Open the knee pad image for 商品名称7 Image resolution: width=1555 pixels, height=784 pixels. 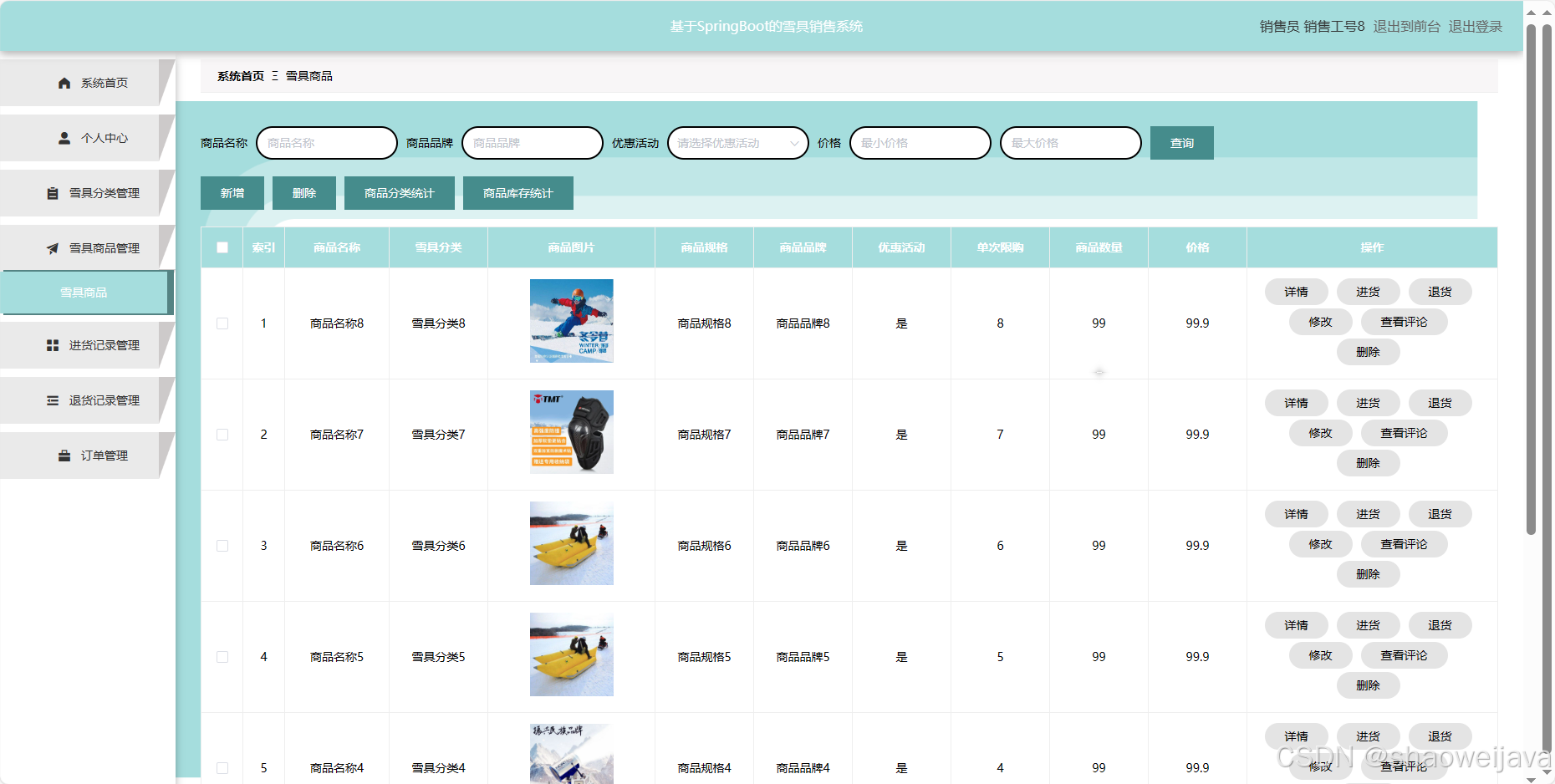pyautogui.click(x=572, y=432)
